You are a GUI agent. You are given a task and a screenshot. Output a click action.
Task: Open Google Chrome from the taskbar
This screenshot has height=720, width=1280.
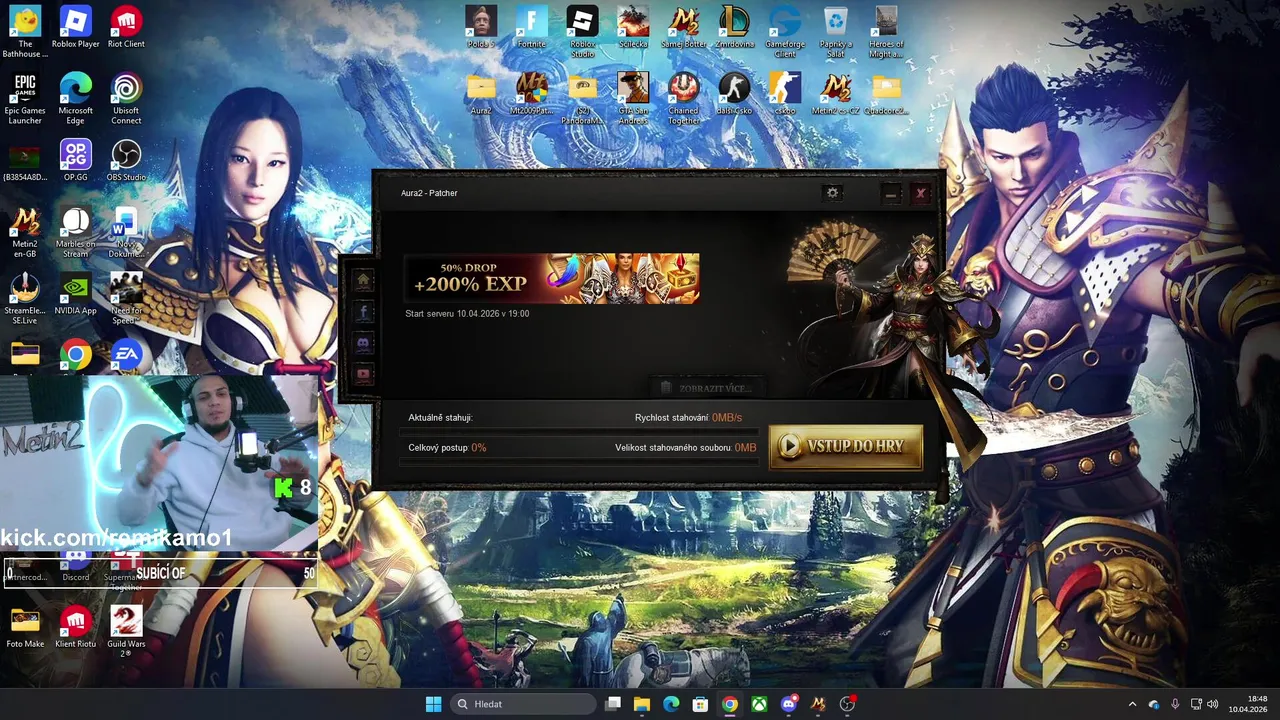pyautogui.click(x=730, y=704)
